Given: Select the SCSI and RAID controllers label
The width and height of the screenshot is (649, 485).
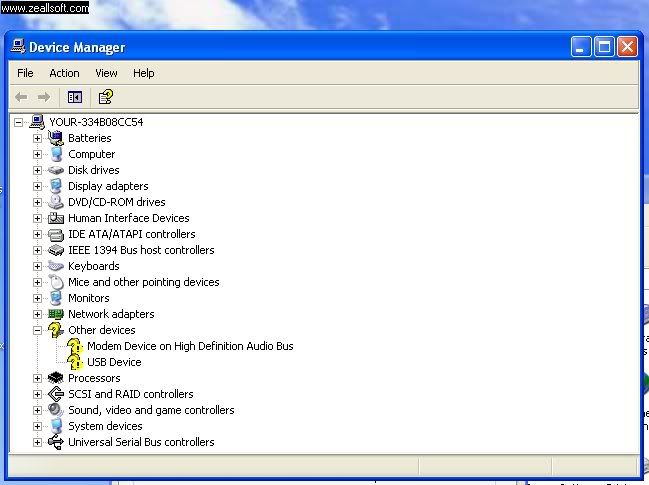Looking at the screenshot, I should tap(130, 394).
